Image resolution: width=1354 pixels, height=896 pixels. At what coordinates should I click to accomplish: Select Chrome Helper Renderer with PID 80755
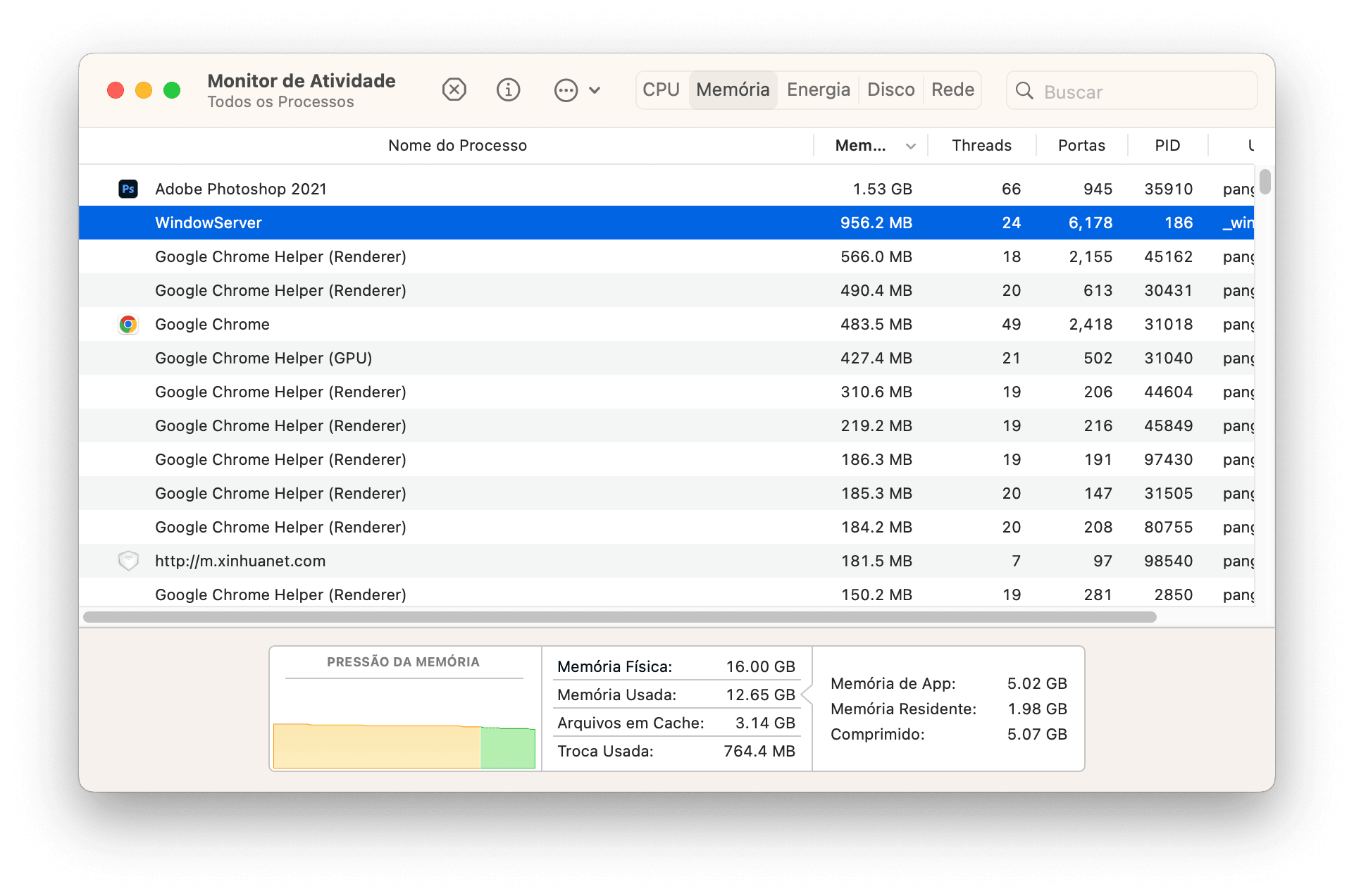(666, 527)
